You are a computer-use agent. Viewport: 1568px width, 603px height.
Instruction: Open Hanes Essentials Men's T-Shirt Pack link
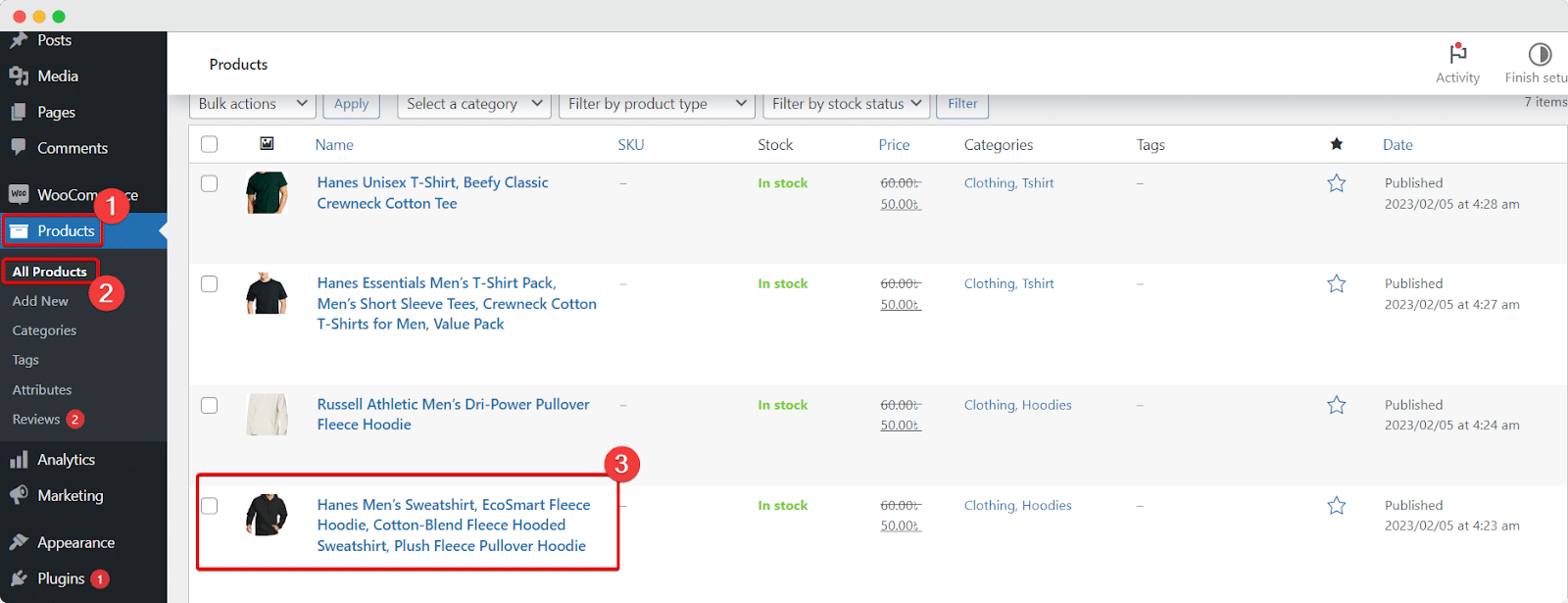pos(457,303)
